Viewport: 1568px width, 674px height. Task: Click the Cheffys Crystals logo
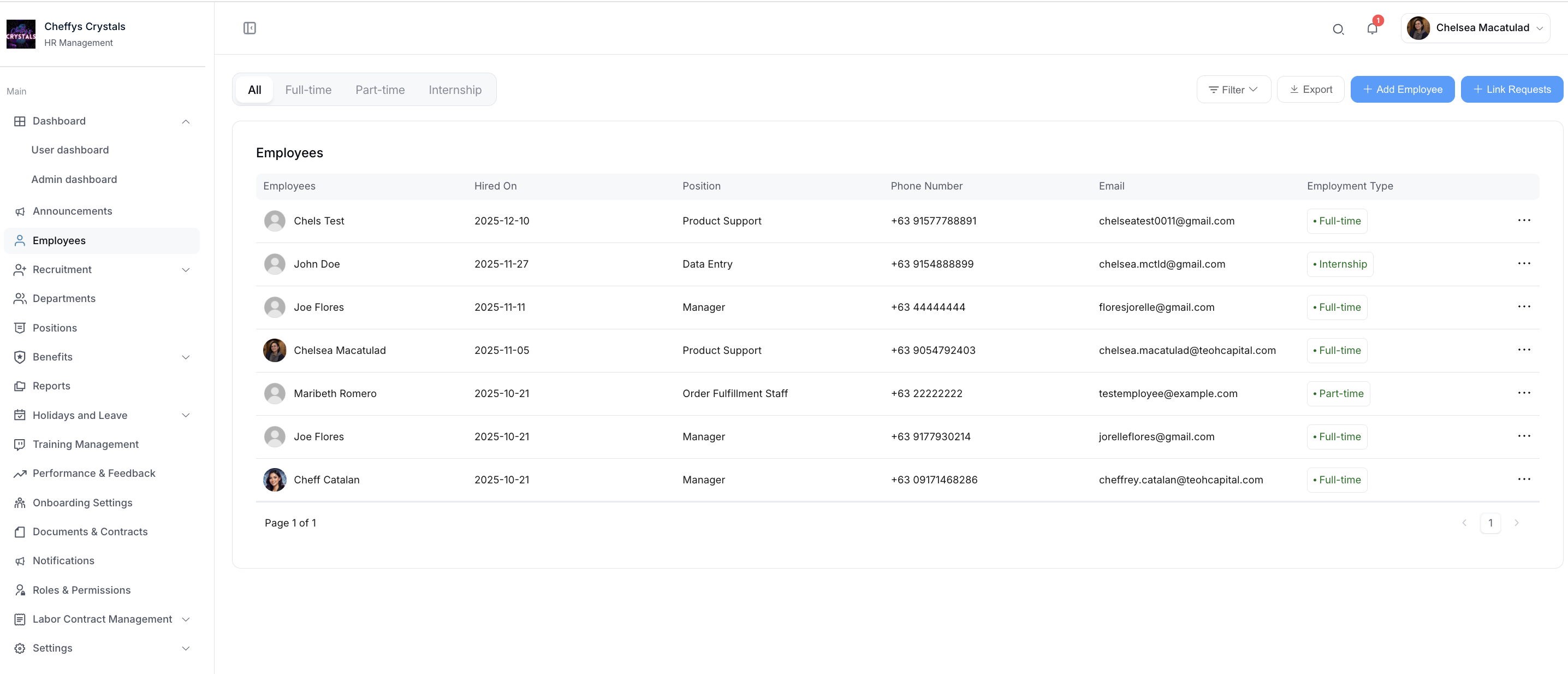[21, 34]
